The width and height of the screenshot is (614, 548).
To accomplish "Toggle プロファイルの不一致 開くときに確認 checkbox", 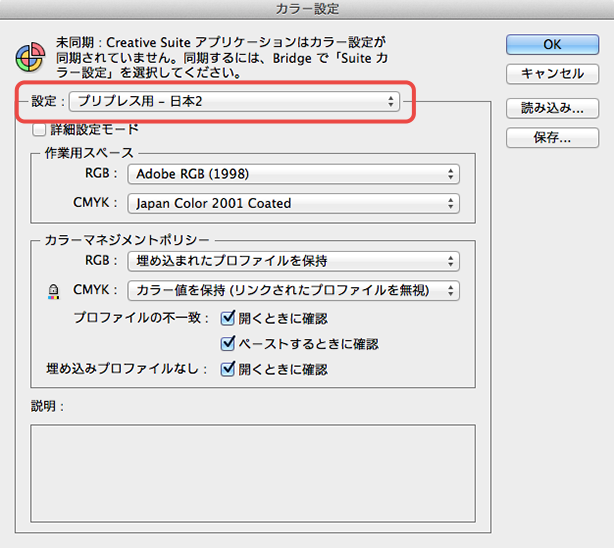I will coord(228,318).
